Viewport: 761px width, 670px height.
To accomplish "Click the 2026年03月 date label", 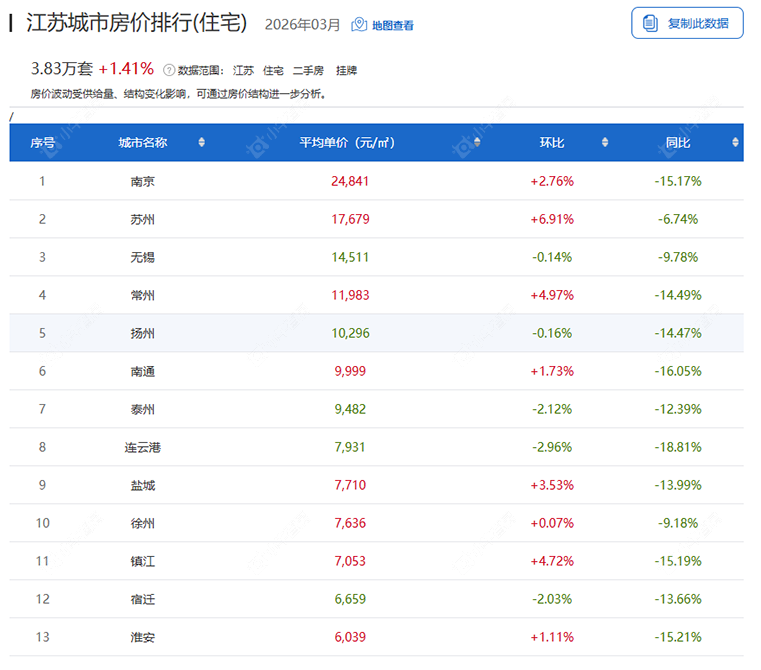I will [x=302, y=25].
